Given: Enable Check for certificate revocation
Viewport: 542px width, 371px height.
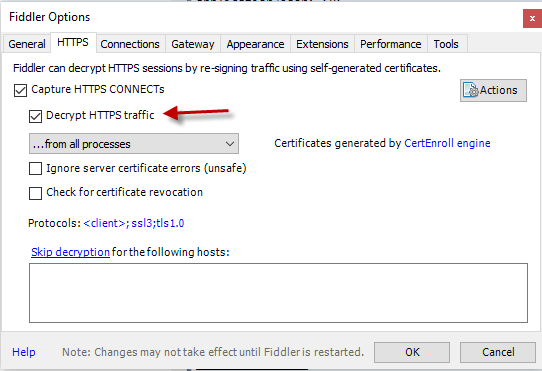Looking at the screenshot, I should 35,193.
